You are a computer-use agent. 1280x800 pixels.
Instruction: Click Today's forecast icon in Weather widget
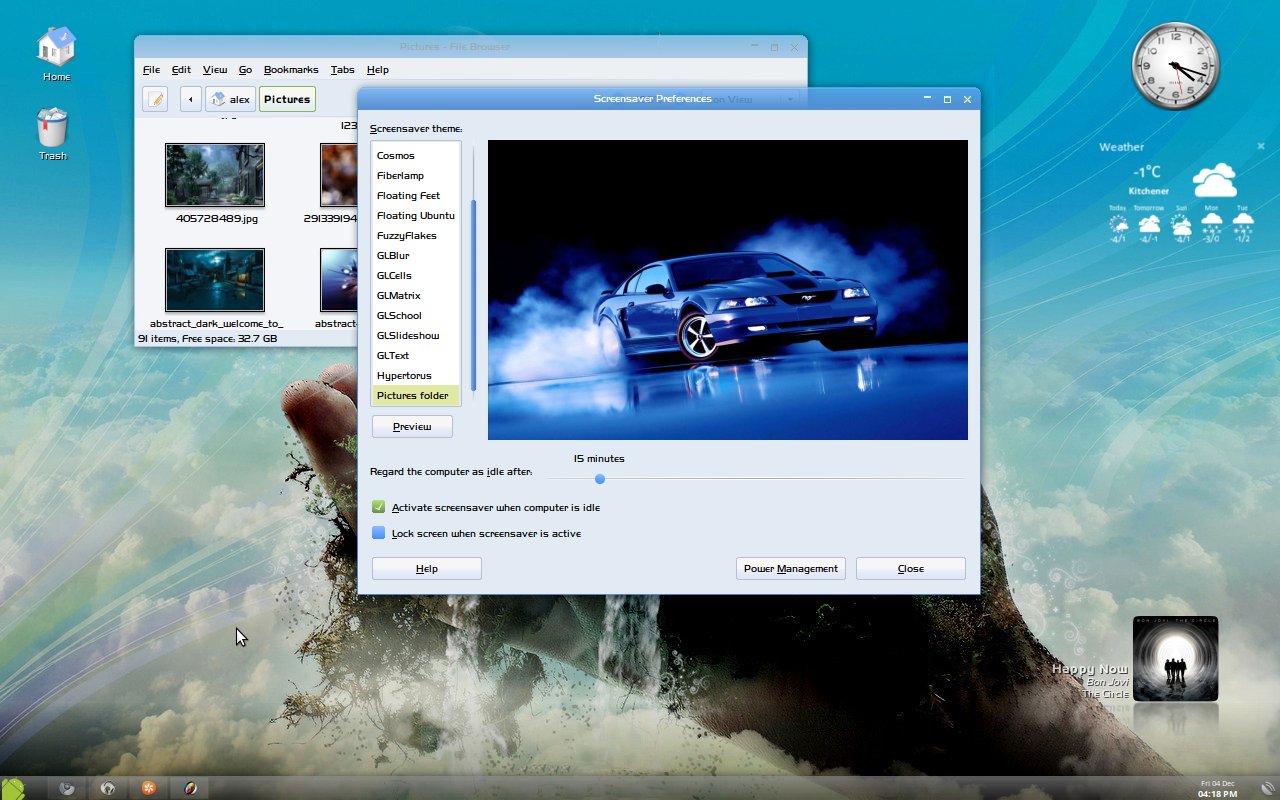[1118, 223]
